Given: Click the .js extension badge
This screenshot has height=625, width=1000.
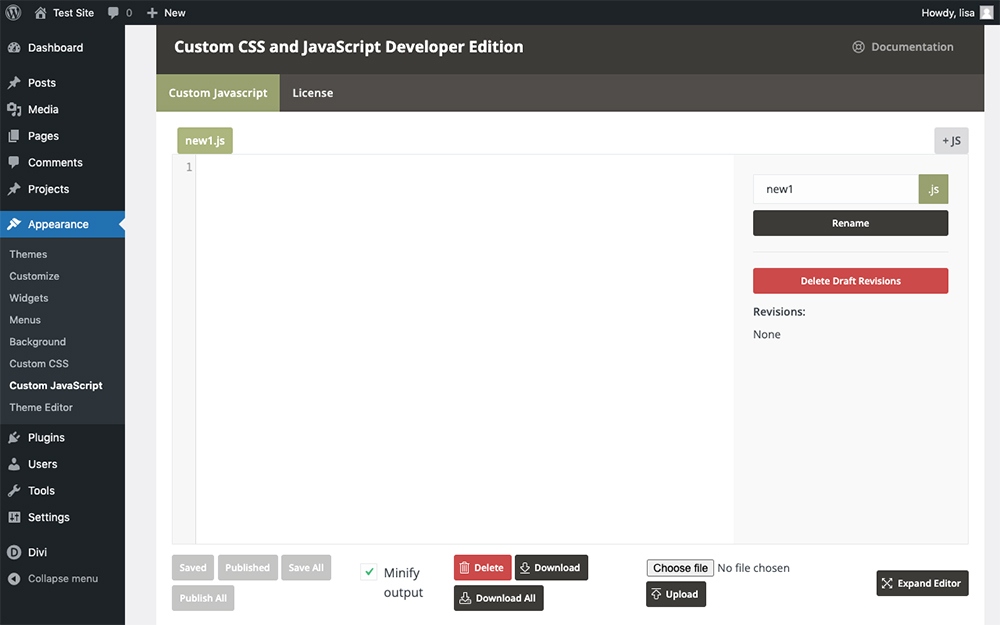Looking at the screenshot, I should [933, 189].
